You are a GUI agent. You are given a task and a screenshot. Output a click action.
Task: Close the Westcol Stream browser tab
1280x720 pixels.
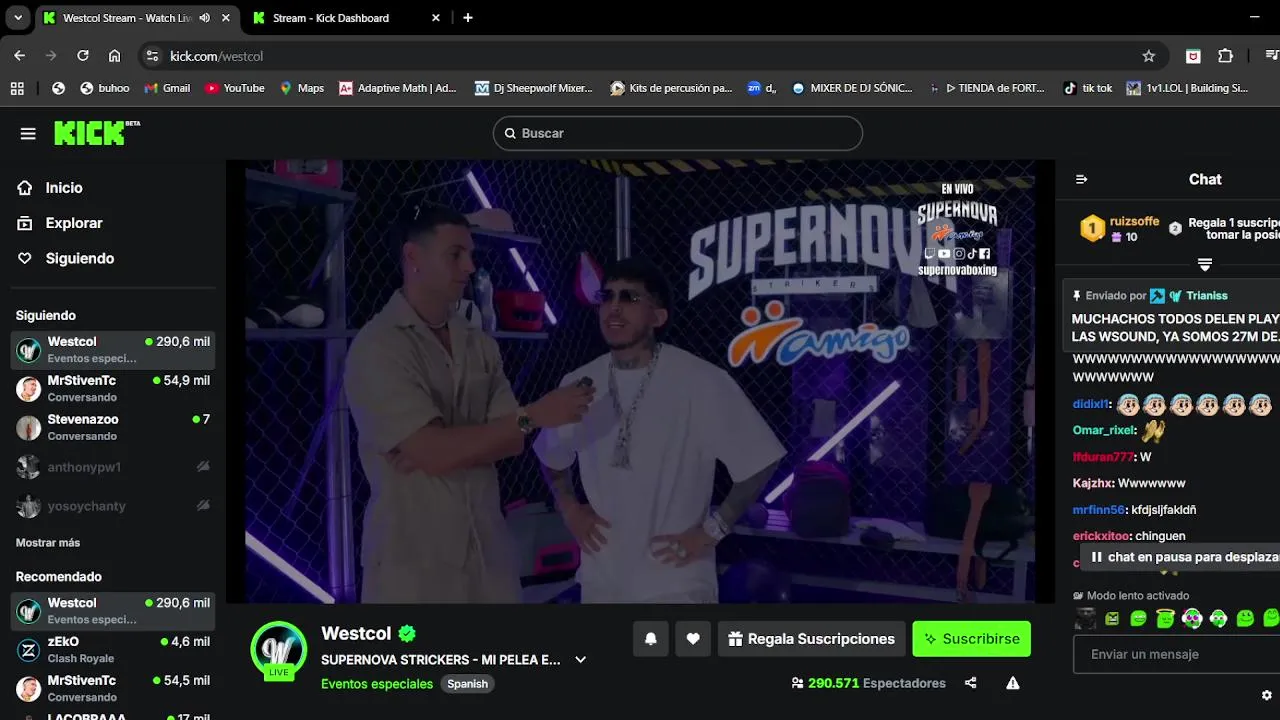click(x=226, y=18)
